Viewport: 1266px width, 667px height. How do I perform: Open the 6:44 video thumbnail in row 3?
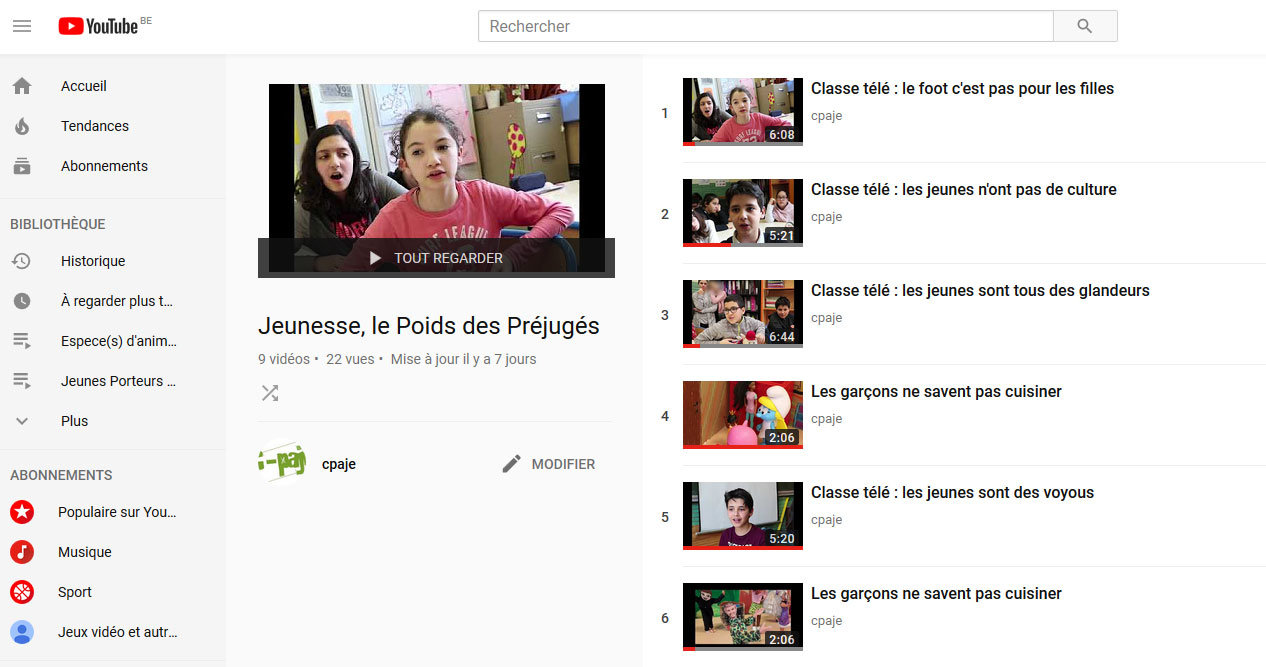[743, 314]
